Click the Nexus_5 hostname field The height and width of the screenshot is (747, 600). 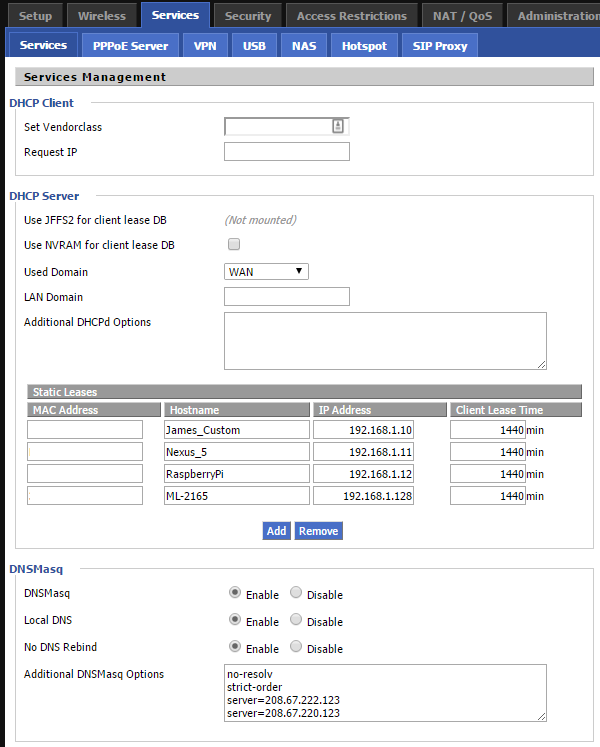[x=237, y=451]
